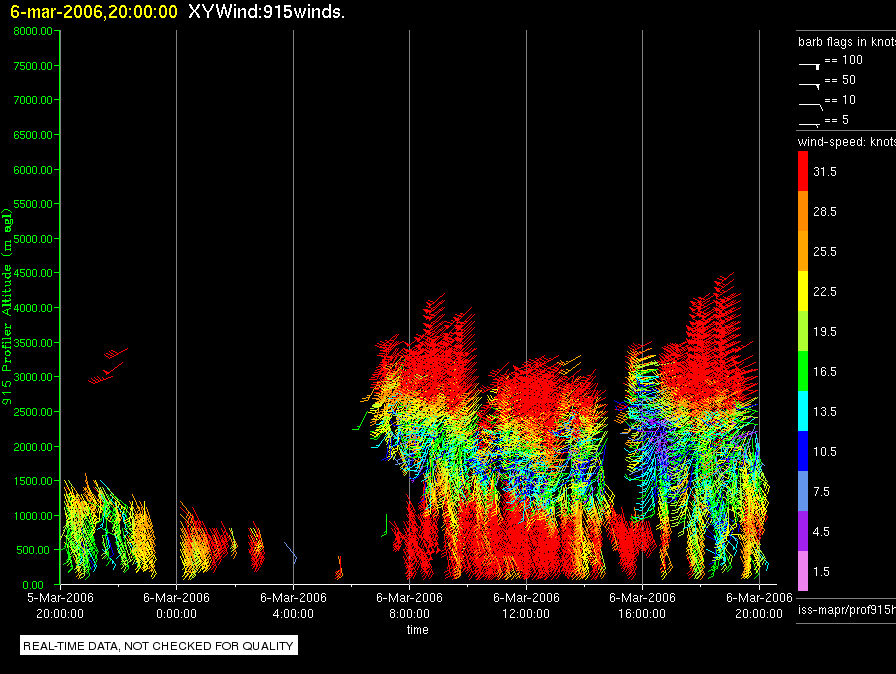Image resolution: width=896 pixels, height=674 pixels.
Task: Click the 500.00 altitude tick label
Action: [x=33, y=550]
